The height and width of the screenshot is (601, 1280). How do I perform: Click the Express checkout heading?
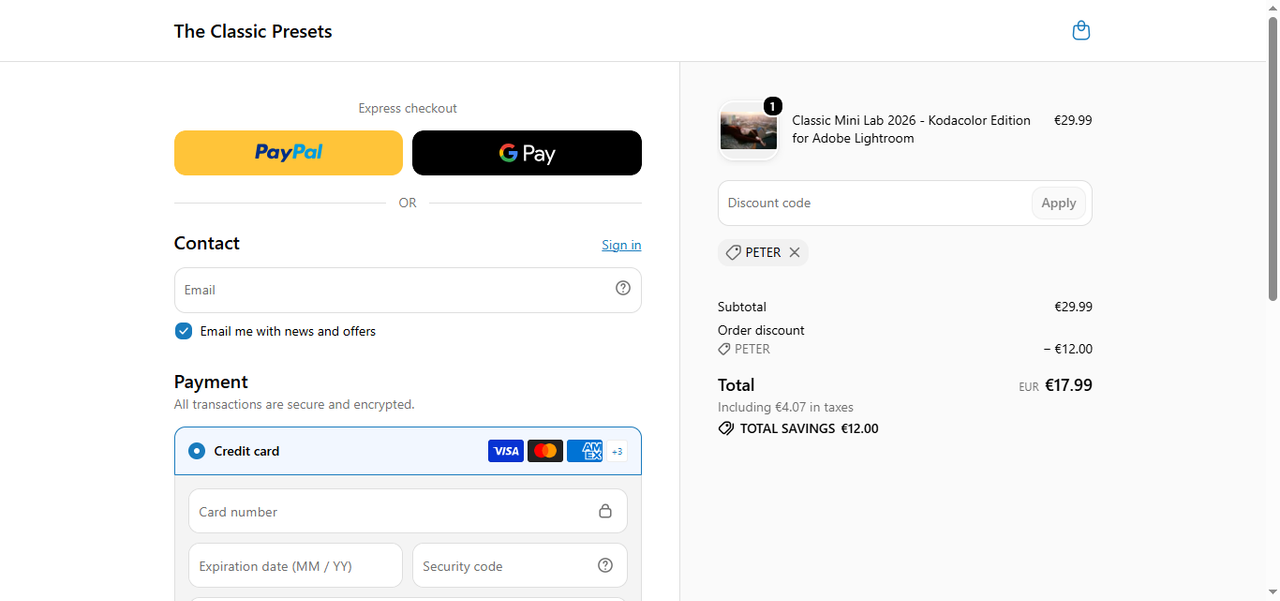click(x=408, y=108)
